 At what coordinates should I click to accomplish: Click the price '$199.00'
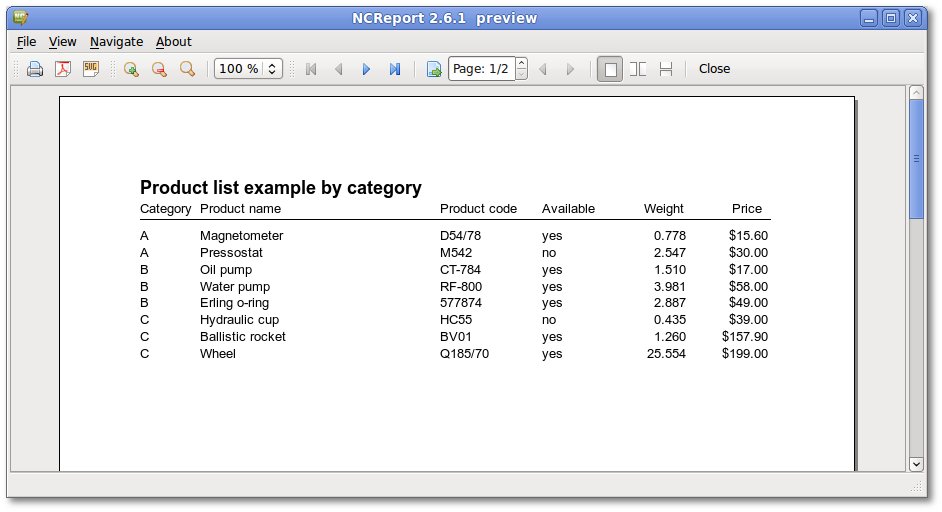745,353
